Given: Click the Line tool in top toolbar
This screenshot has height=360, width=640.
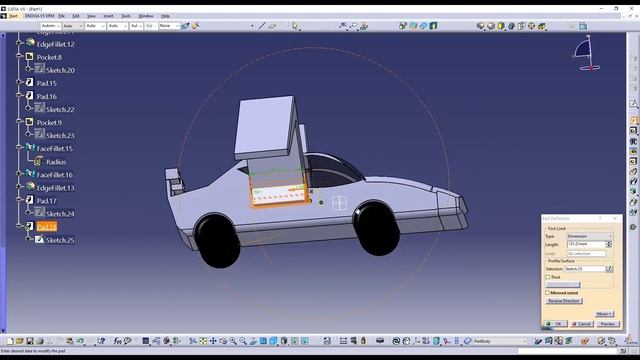Looking at the screenshot, I should [262, 26].
